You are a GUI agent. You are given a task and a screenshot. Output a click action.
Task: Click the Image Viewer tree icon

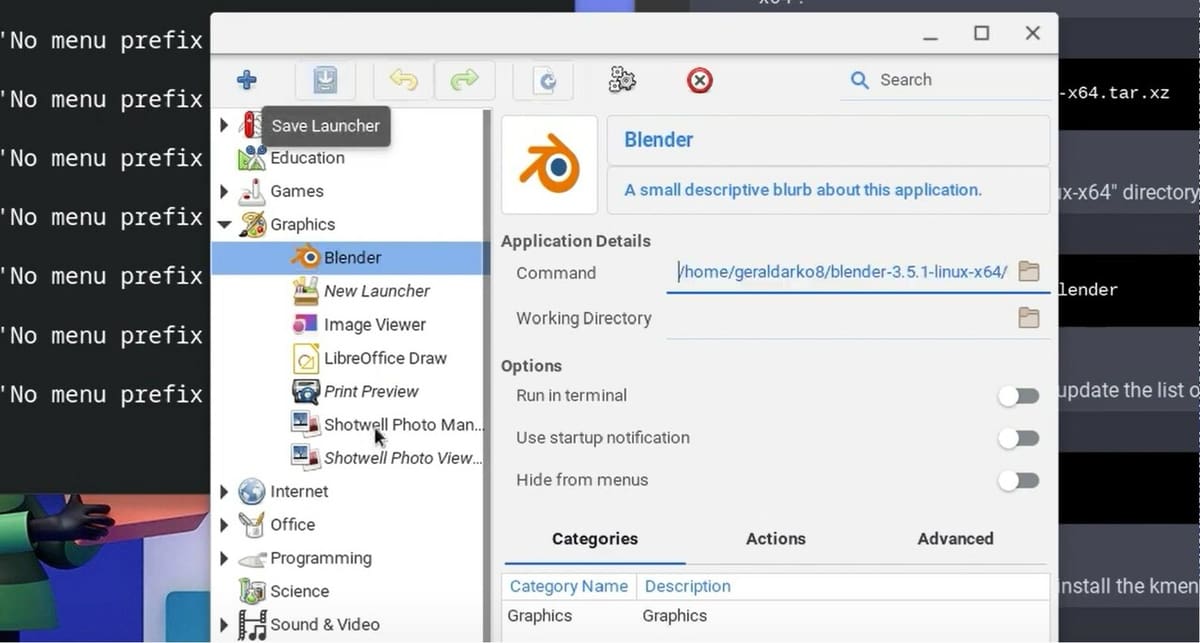pyautogui.click(x=305, y=324)
